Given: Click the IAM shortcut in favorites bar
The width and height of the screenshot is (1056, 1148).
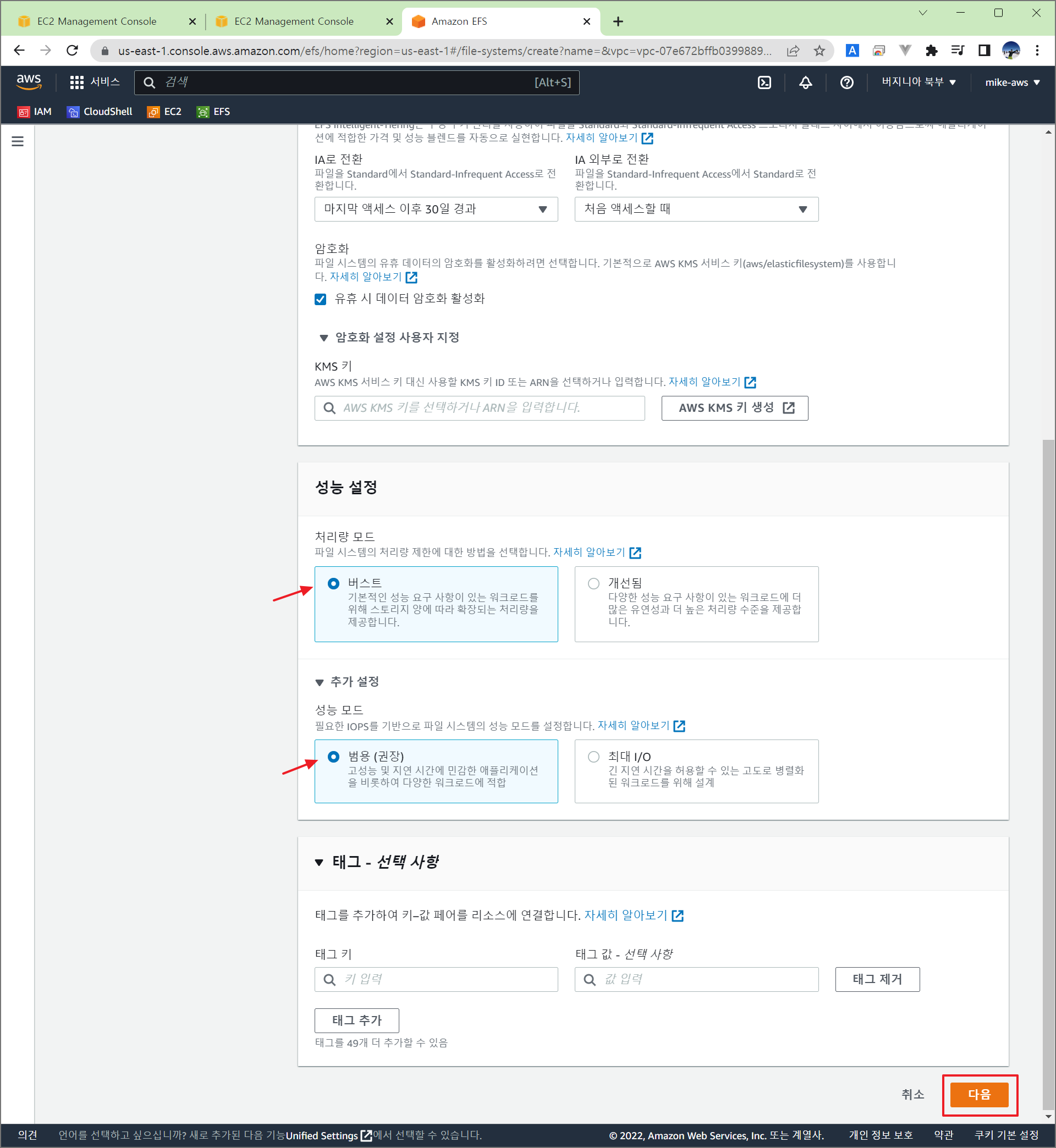Looking at the screenshot, I should coord(34,112).
